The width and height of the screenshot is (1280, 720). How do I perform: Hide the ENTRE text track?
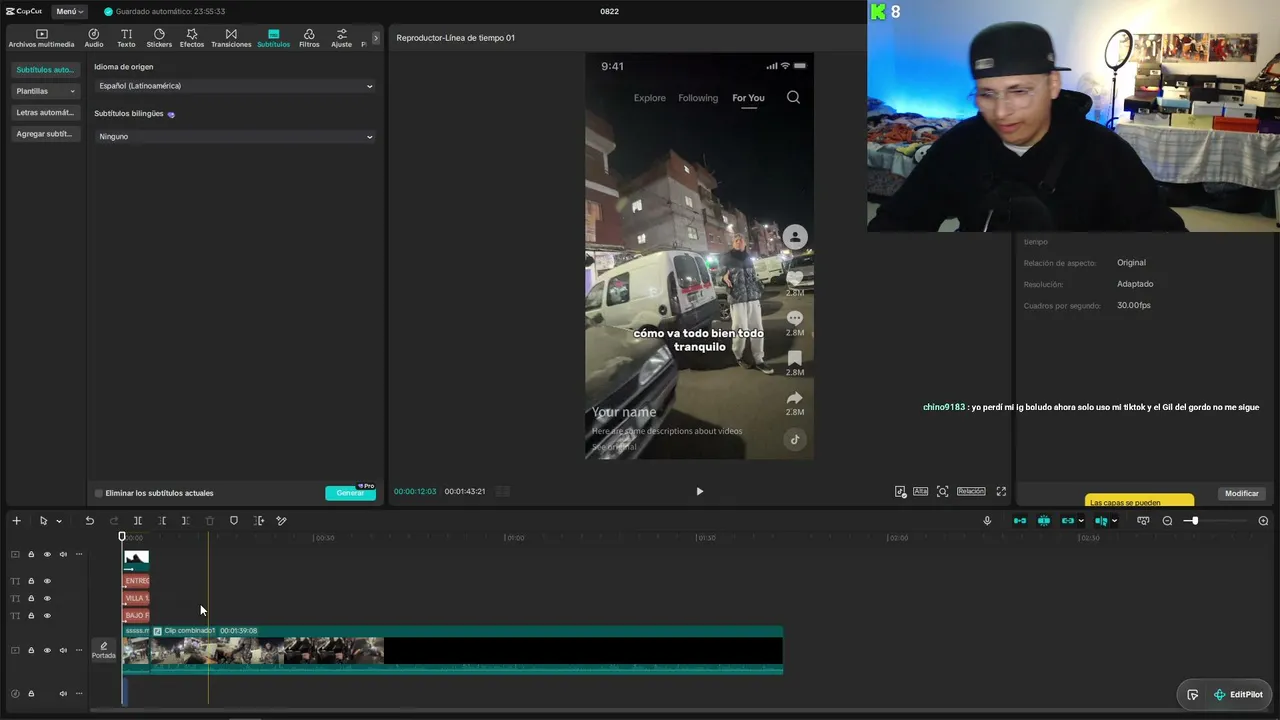pos(47,581)
